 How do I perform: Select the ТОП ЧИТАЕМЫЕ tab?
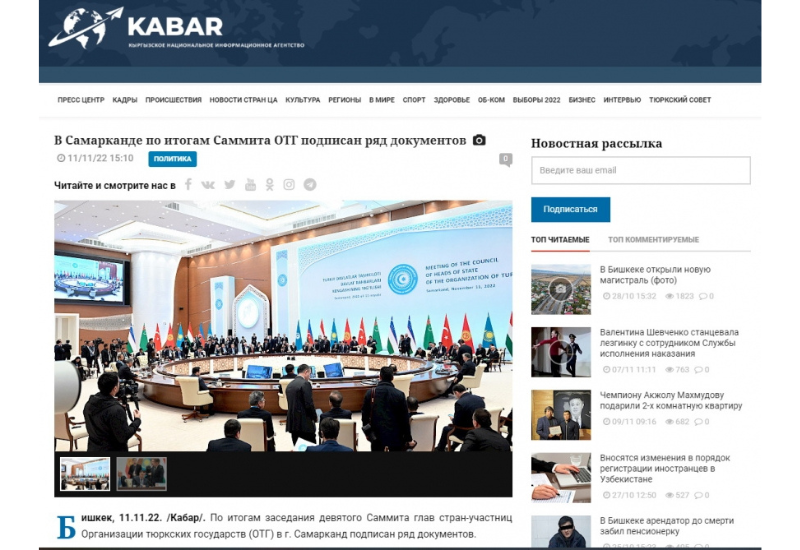(560, 240)
